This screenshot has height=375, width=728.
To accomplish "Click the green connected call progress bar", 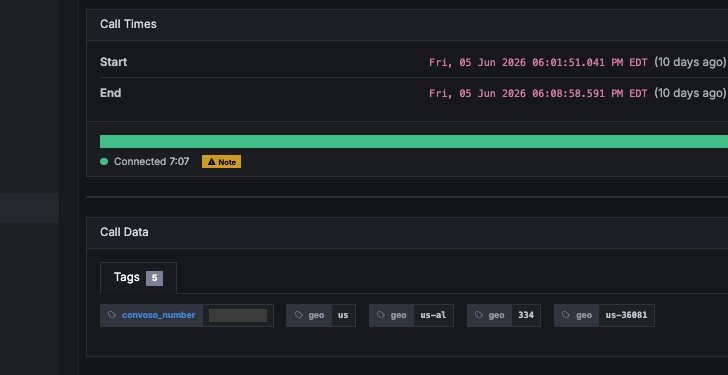I will pyautogui.click(x=414, y=142).
